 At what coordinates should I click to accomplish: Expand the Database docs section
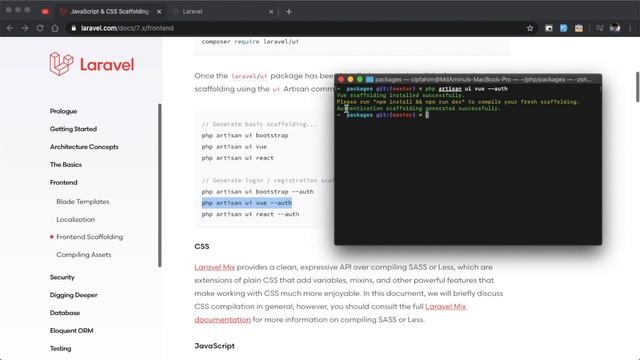tap(65, 313)
